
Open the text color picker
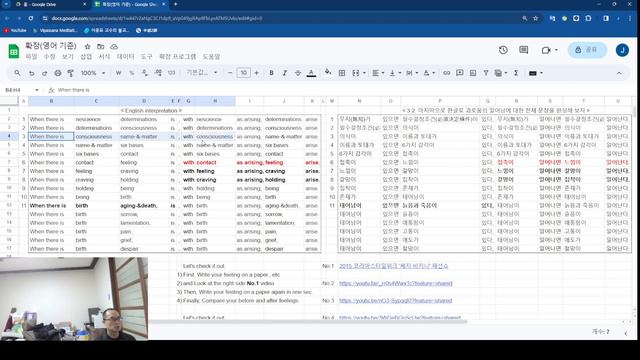click(x=311, y=73)
